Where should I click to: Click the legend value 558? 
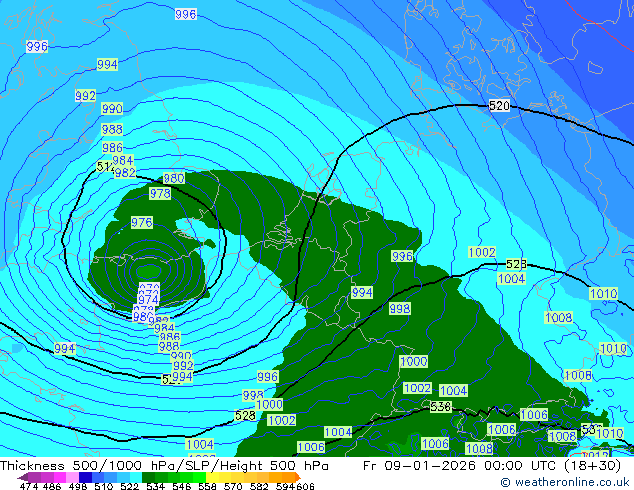207,486
